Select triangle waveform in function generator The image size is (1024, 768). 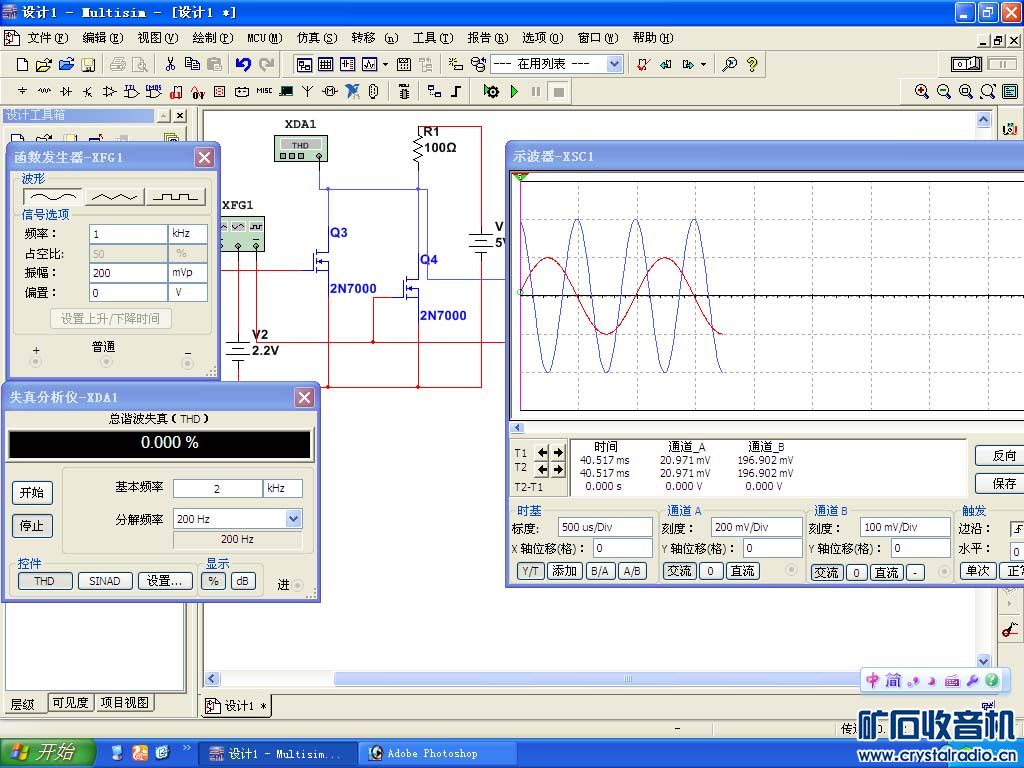(114, 197)
